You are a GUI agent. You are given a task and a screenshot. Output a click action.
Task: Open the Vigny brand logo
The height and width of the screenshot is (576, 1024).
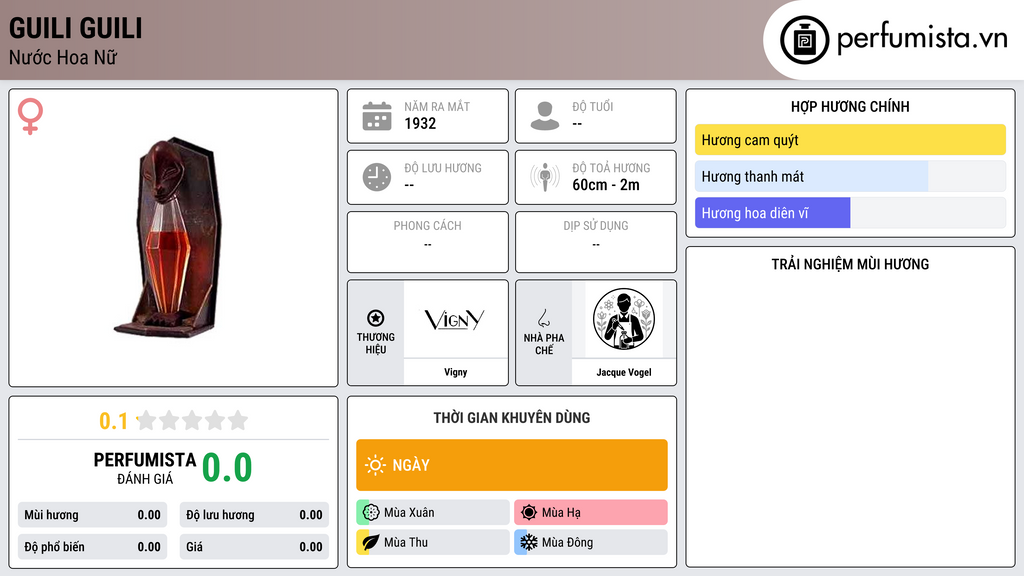click(455, 319)
